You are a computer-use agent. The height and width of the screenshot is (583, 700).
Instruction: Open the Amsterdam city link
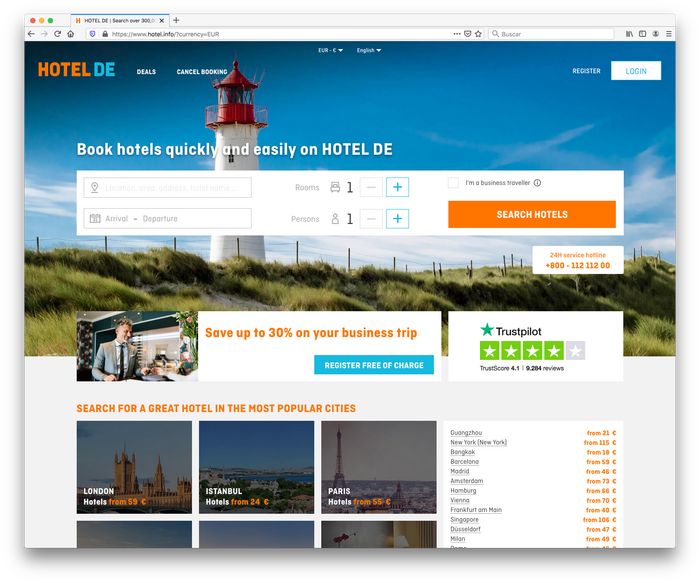(467, 481)
